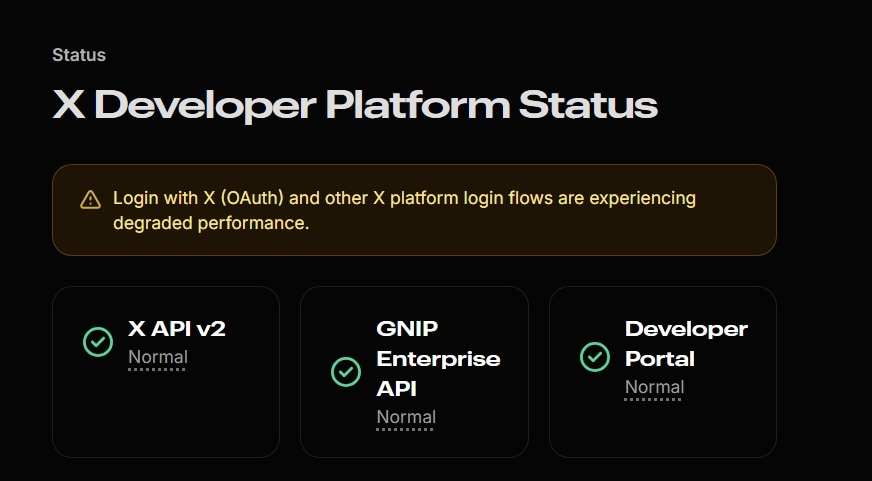This screenshot has height=481, width=872.
Task: Open the X API v2 service title
Action: click(177, 329)
